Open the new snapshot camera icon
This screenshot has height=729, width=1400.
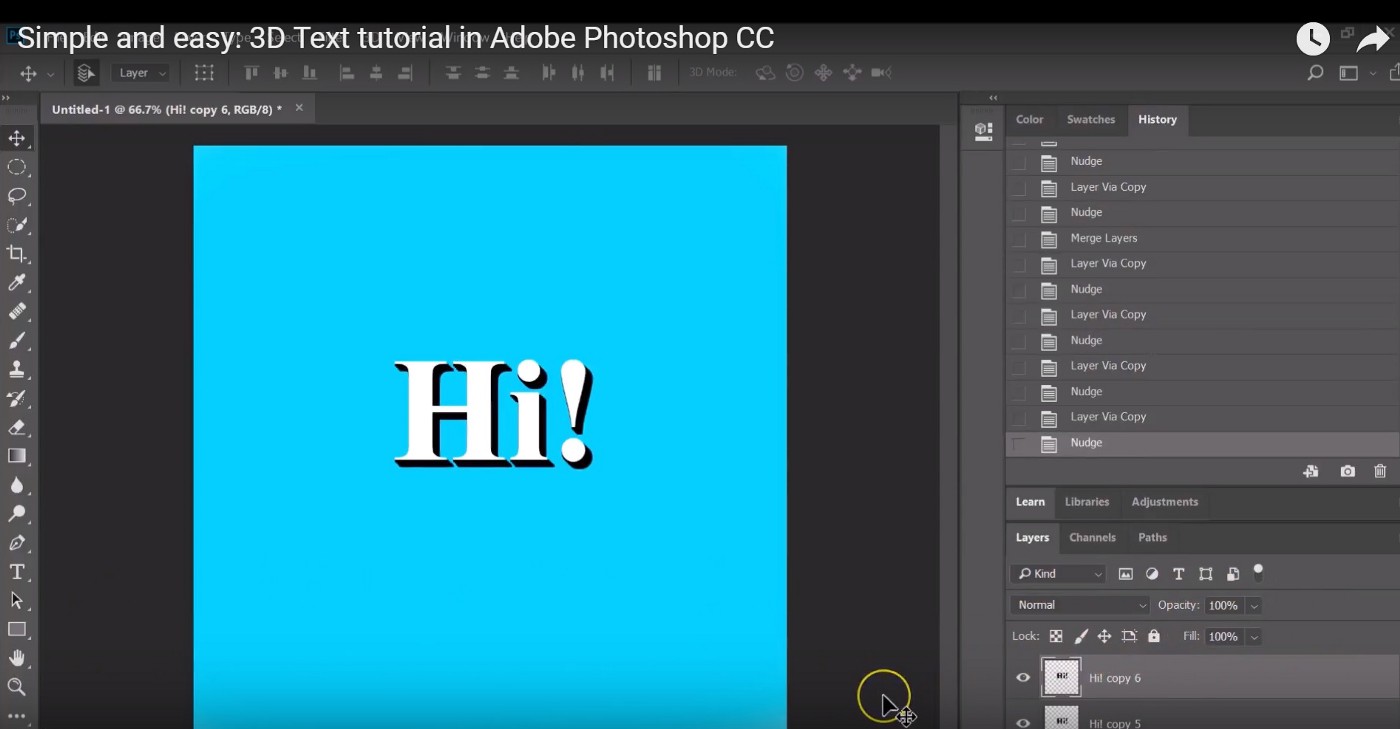click(1346, 470)
